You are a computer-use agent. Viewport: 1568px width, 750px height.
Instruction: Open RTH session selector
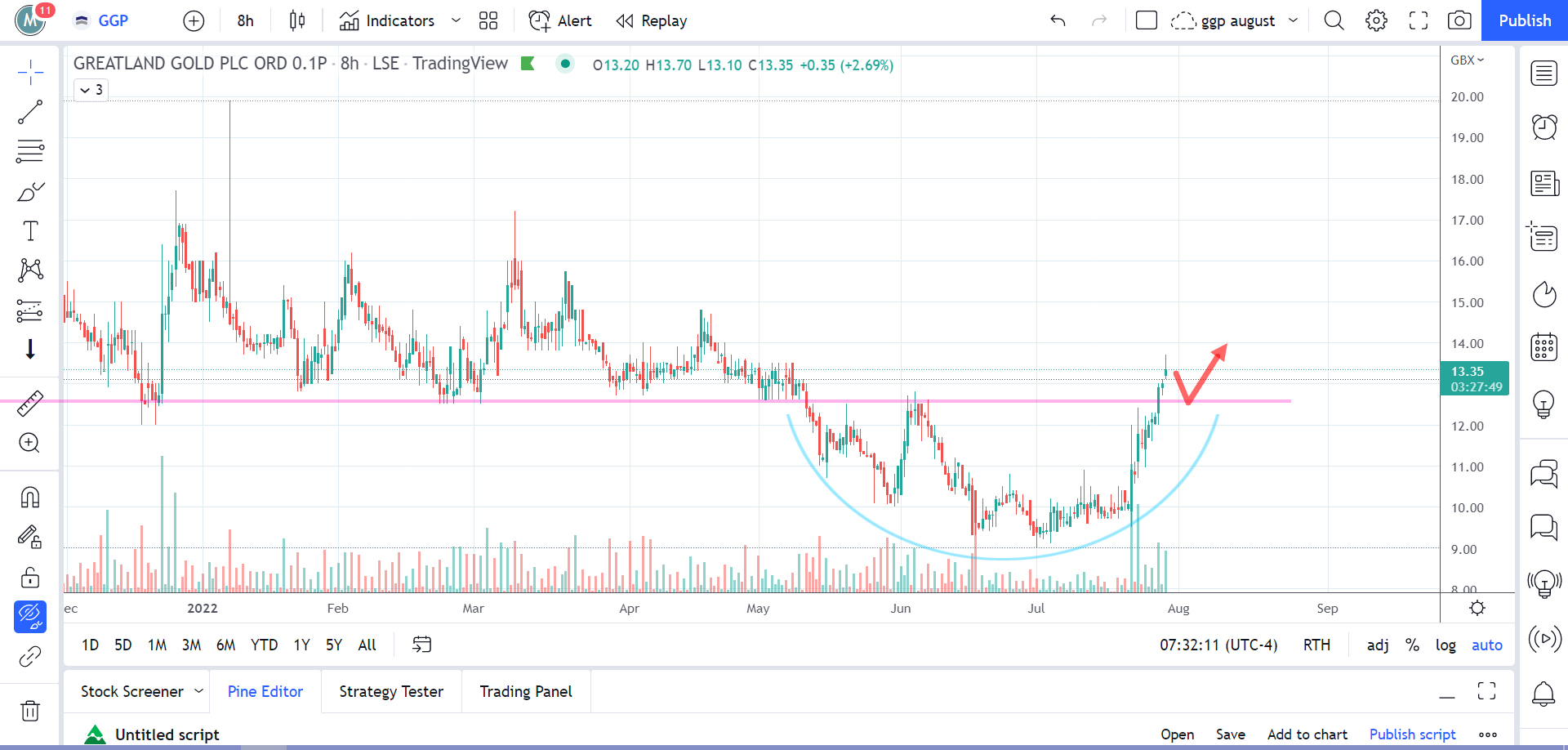coord(1316,645)
